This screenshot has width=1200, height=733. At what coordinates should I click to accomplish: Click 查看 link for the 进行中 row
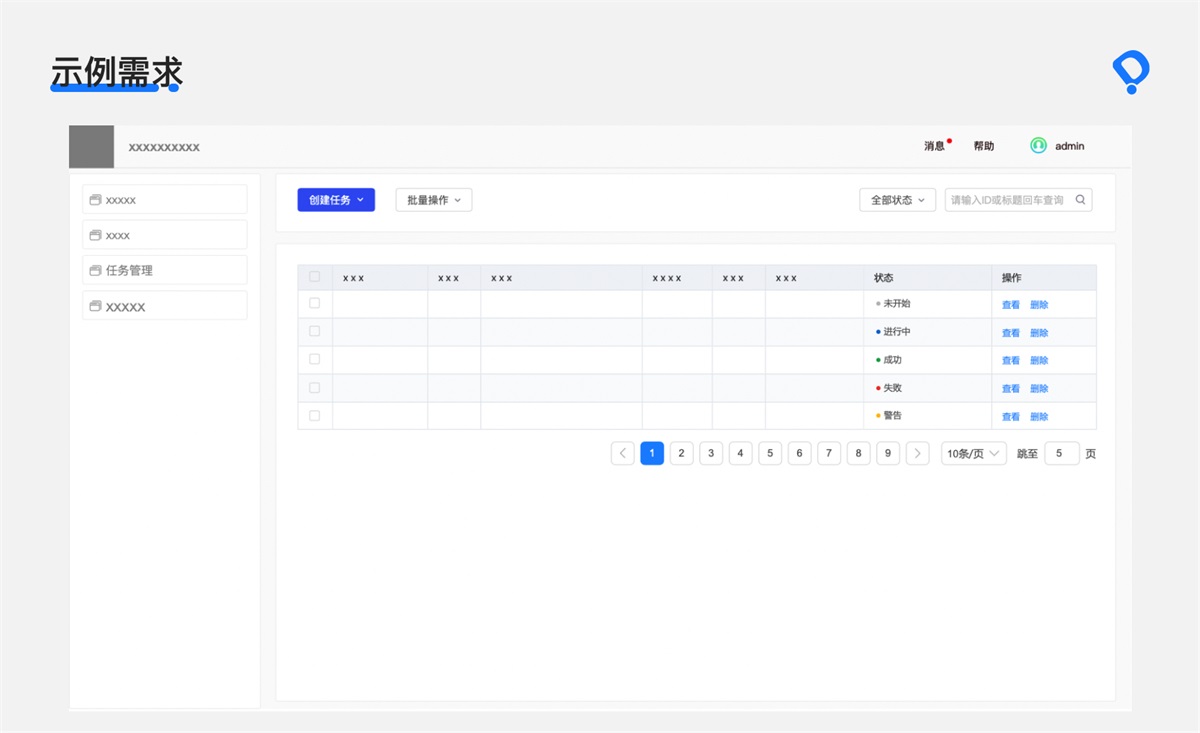(1010, 333)
